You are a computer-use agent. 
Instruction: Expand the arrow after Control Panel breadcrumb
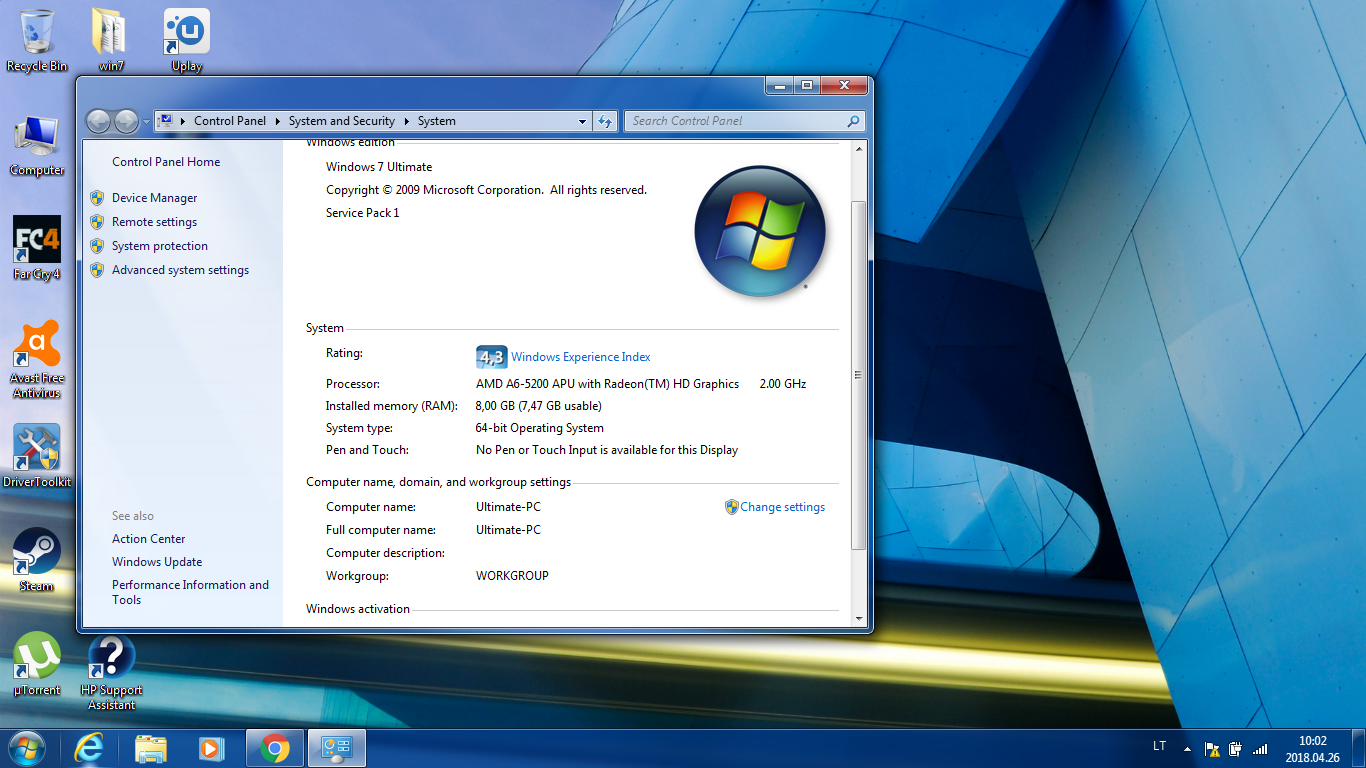(278, 121)
